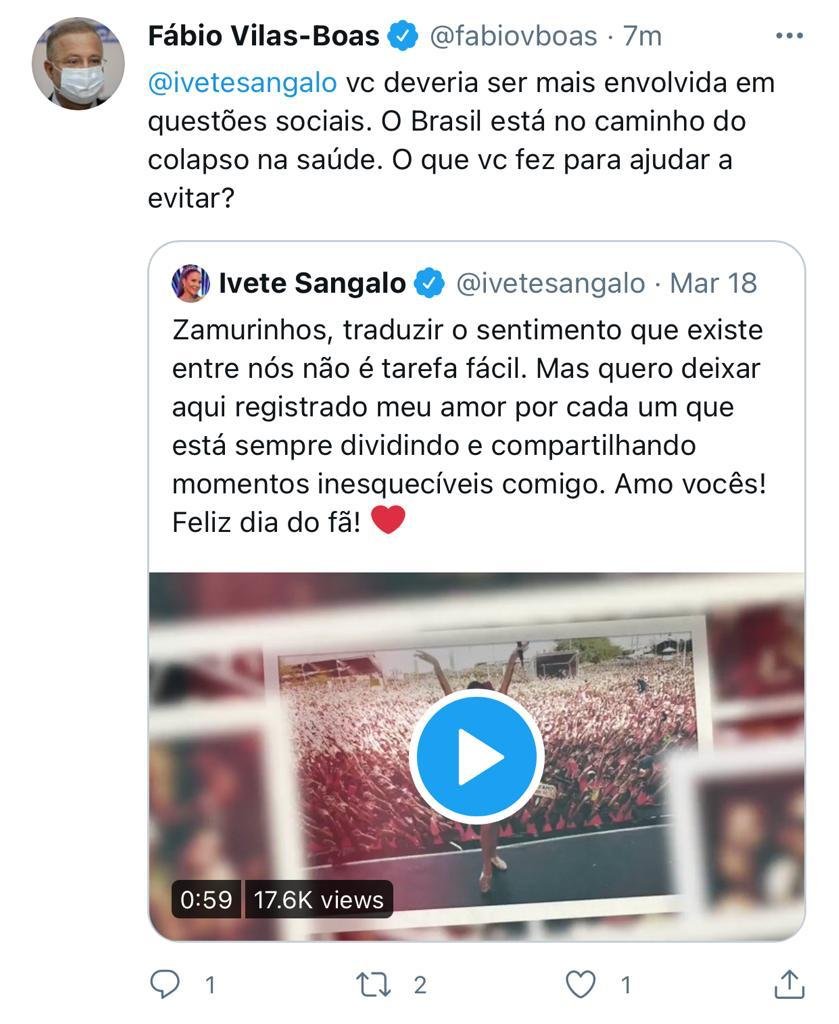Open the share upload icon
Image resolution: width=839 pixels, height=1024 pixels.
pyautogui.click(x=789, y=984)
